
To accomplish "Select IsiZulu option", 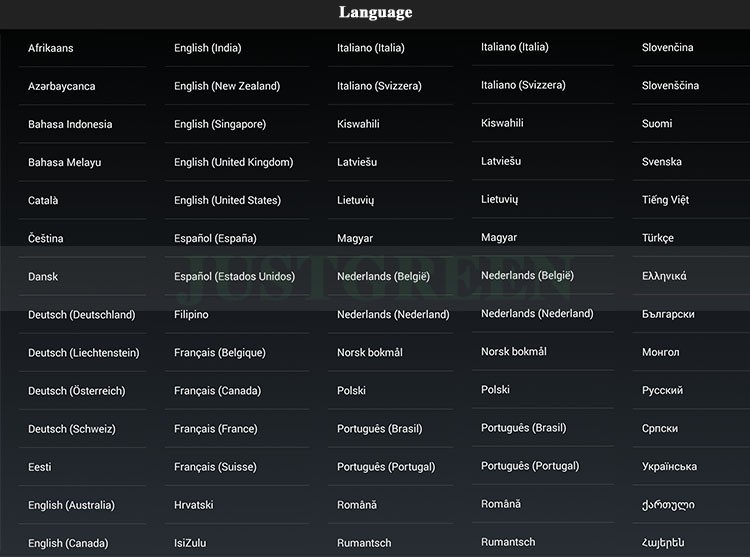I will pos(190,543).
